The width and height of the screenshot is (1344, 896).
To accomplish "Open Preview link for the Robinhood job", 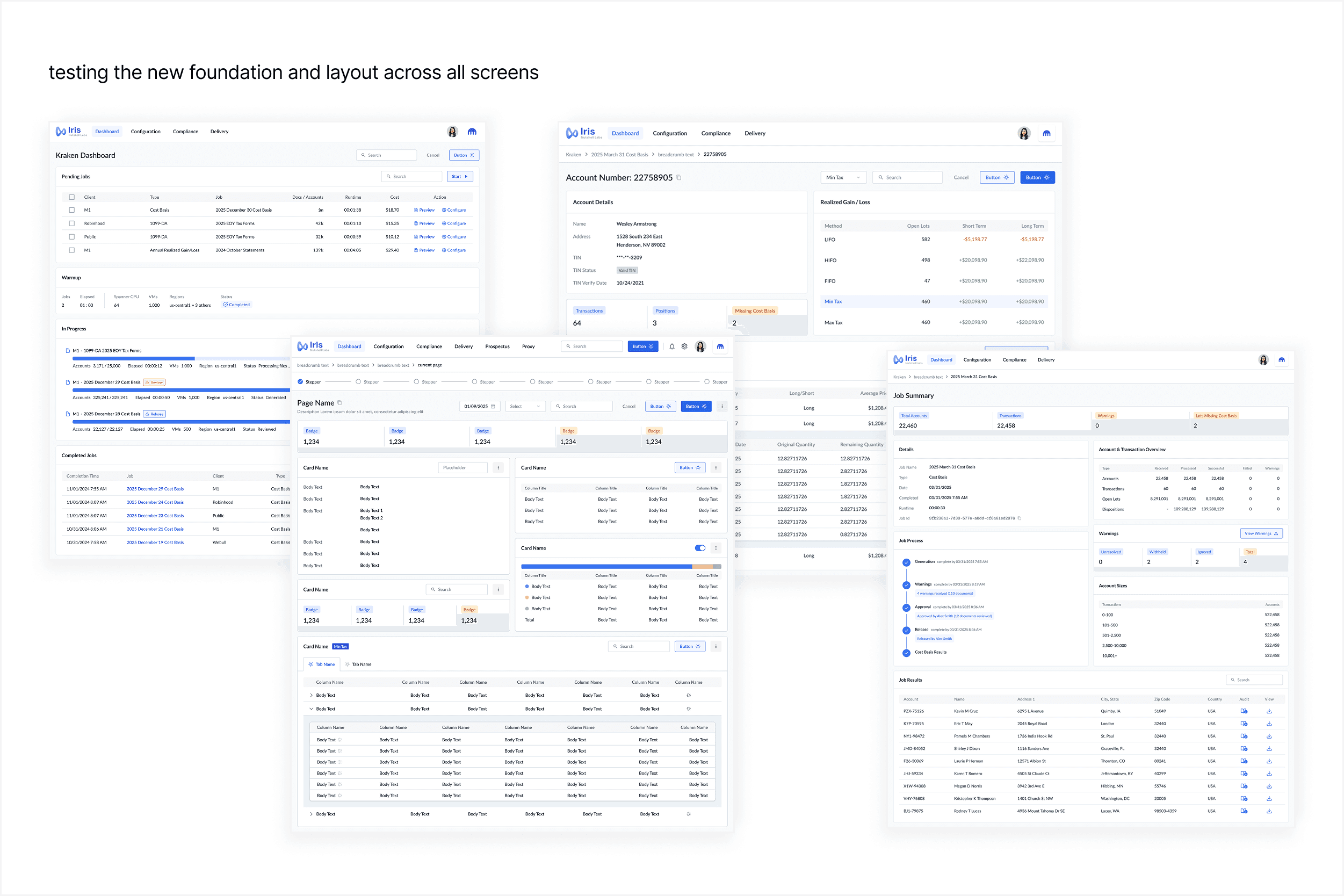I will click(424, 223).
